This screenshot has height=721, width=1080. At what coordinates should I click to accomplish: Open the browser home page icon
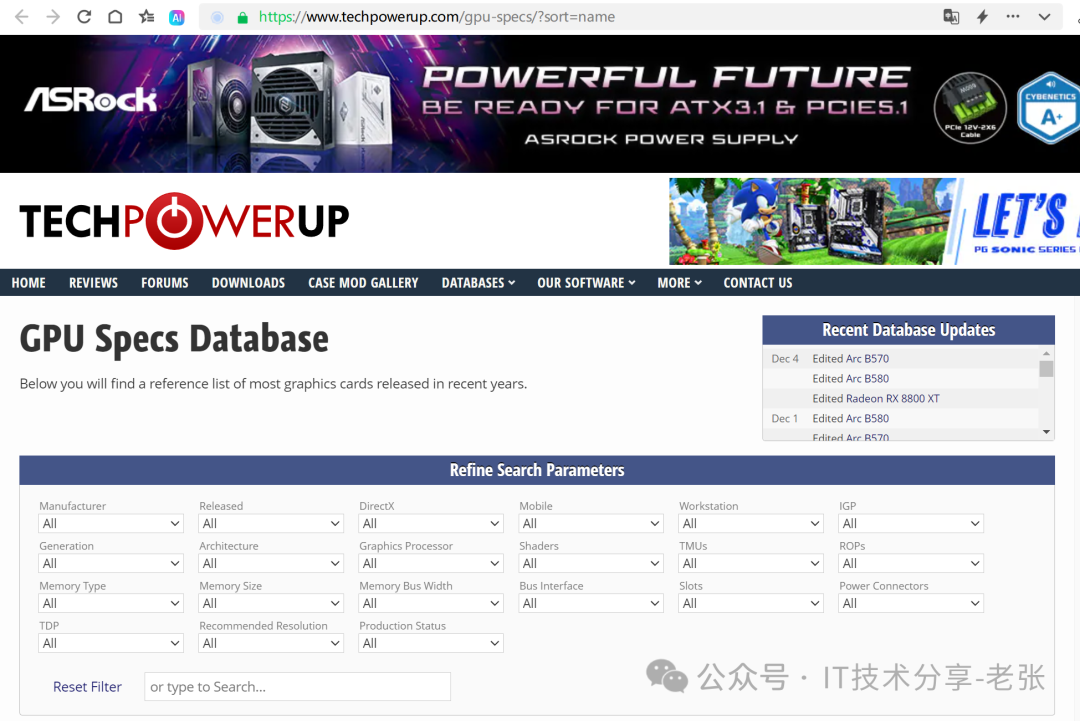click(x=115, y=17)
